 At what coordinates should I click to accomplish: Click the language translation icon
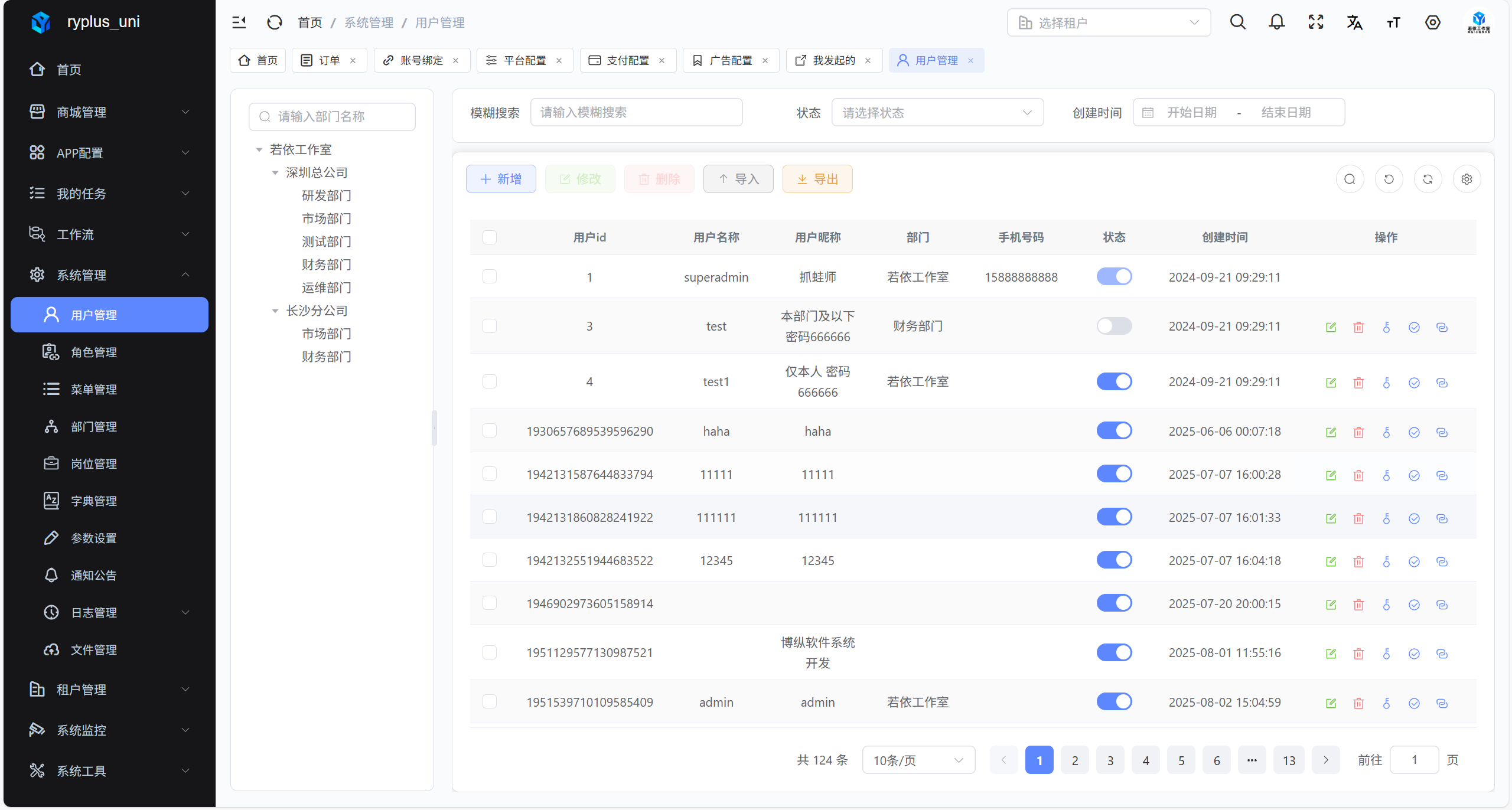(x=1354, y=22)
